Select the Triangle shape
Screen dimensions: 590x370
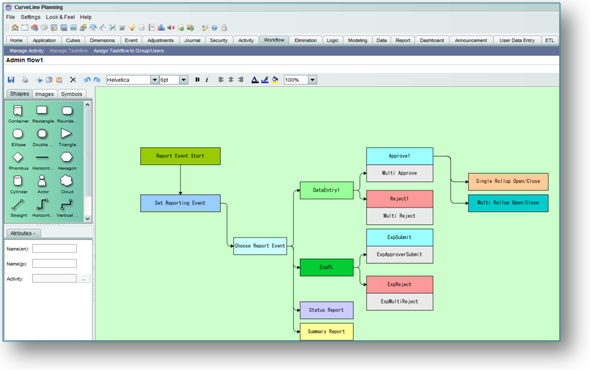click(x=67, y=137)
